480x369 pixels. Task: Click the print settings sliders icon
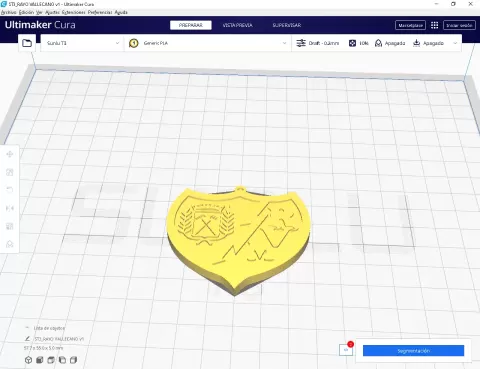[x=301, y=43]
